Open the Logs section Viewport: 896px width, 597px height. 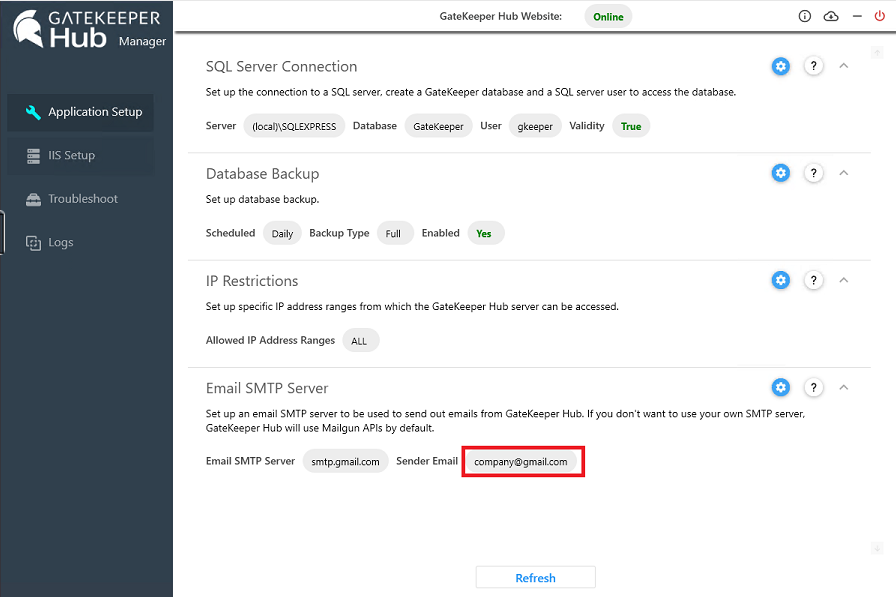(x=62, y=242)
